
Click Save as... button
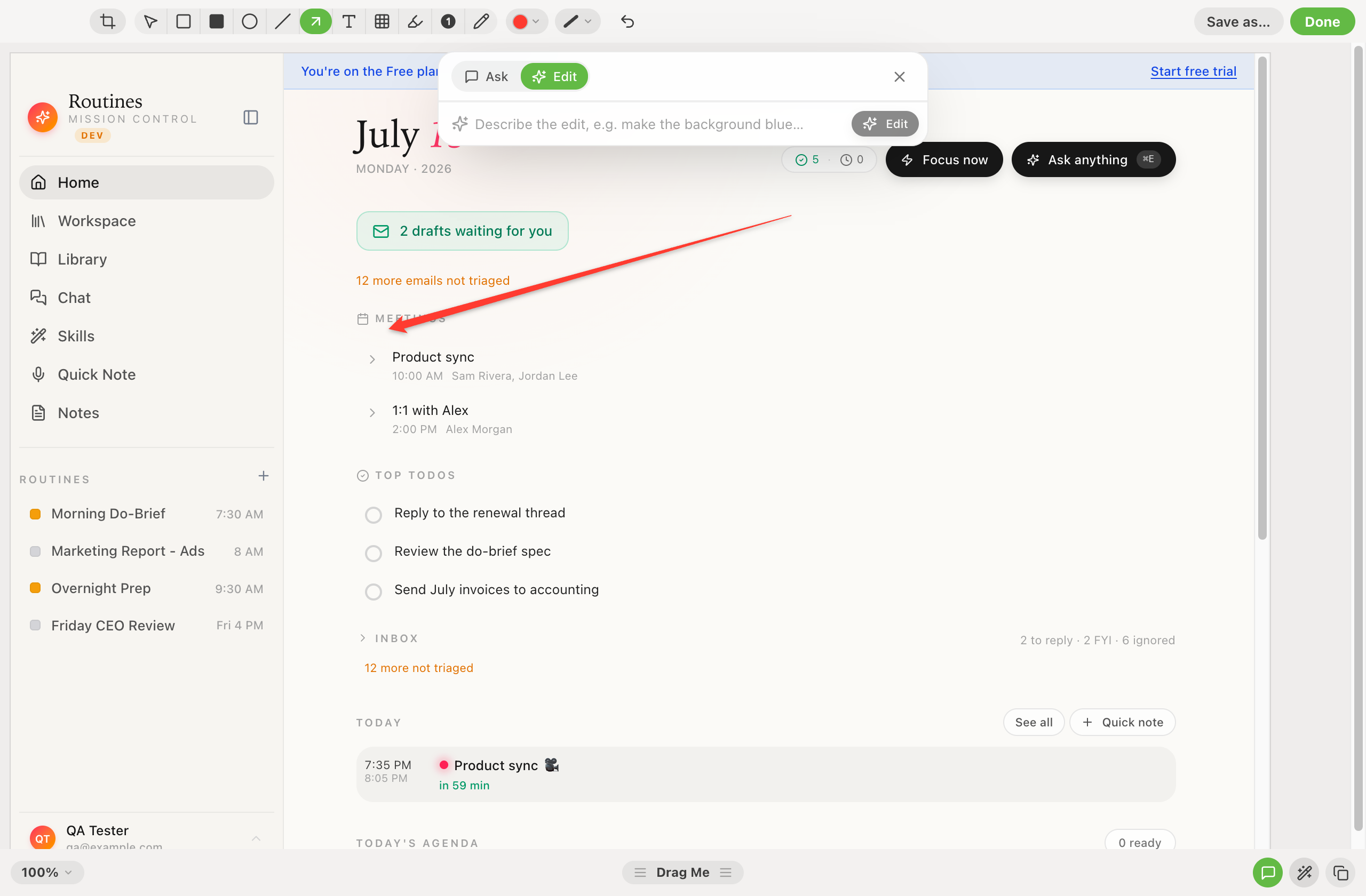click(x=1238, y=22)
